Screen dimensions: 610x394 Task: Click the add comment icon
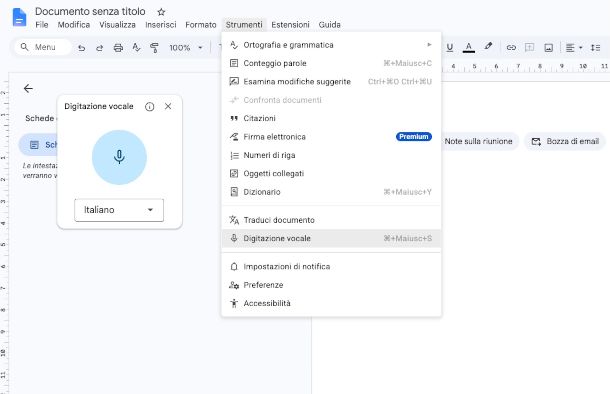[x=529, y=47]
